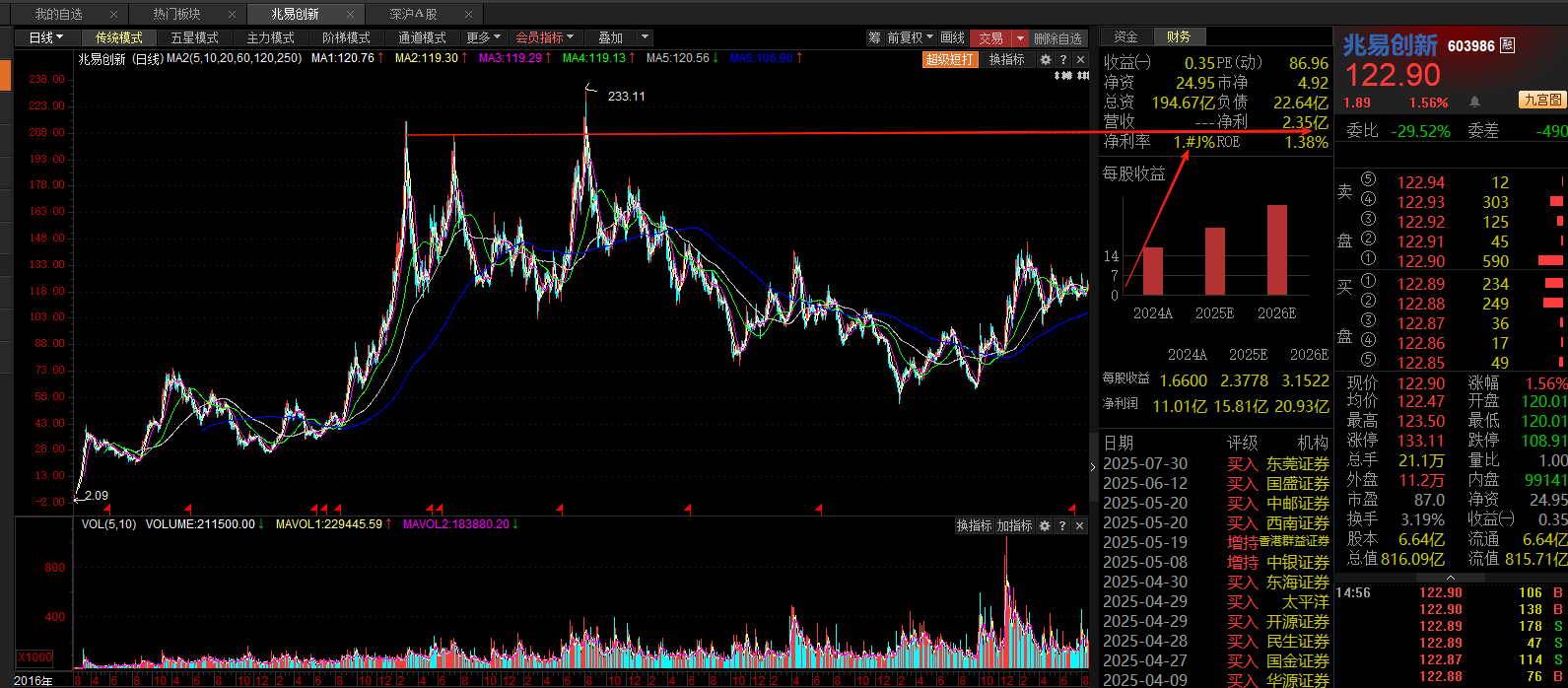The image size is (1568, 688).
Task: Select 五星模式 chart mode
Action: (x=195, y=37)
